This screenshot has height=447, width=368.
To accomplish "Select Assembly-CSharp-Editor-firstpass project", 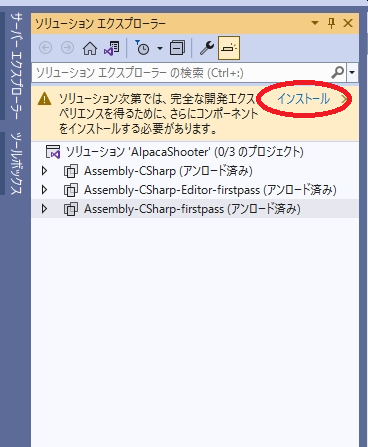I will pyautogui.click(x=210, y=190).
